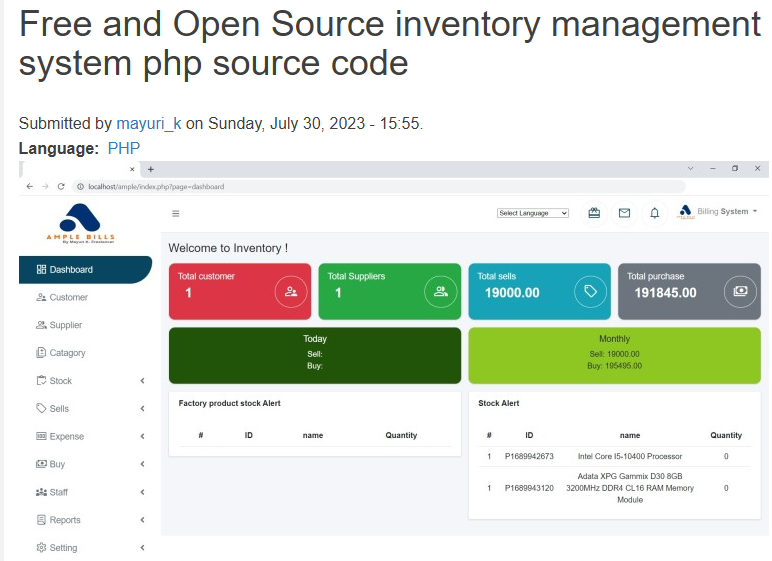Open the Billing System user dropdown
Screen dimensions: 772x561
click(718, 212)
